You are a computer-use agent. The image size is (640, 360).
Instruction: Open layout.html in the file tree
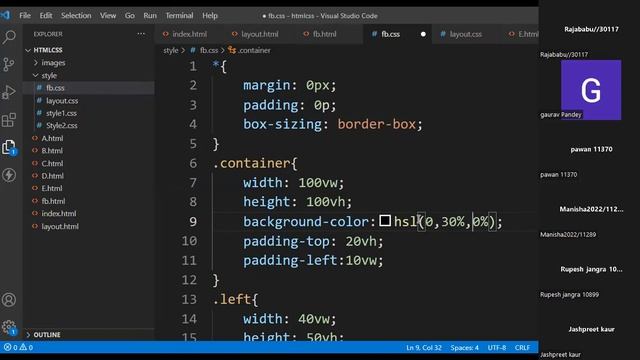[x=60, y=226]
